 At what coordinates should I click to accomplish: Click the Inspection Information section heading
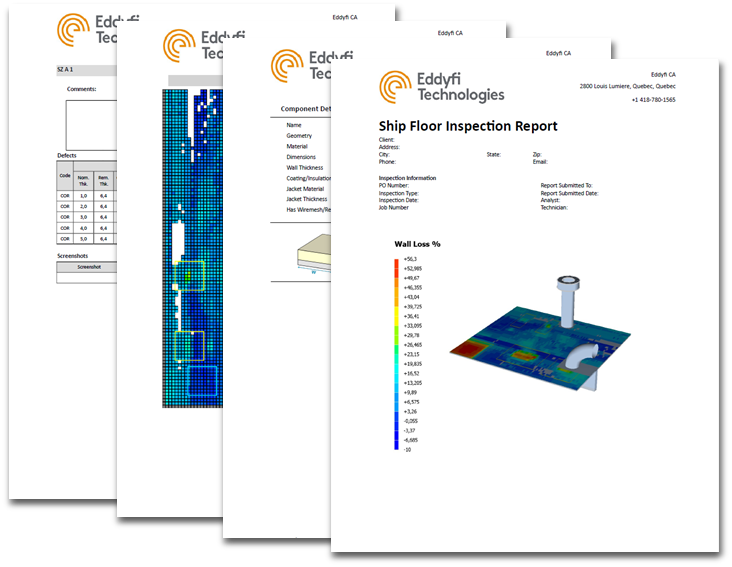coord(407,178)
